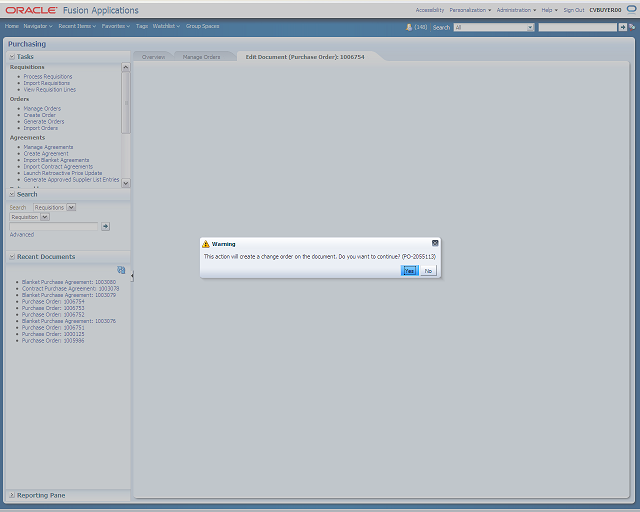Click the Accessibility link
Image resolution: width=640 pixels, height=512 pixels.
[x=429, y=10]
